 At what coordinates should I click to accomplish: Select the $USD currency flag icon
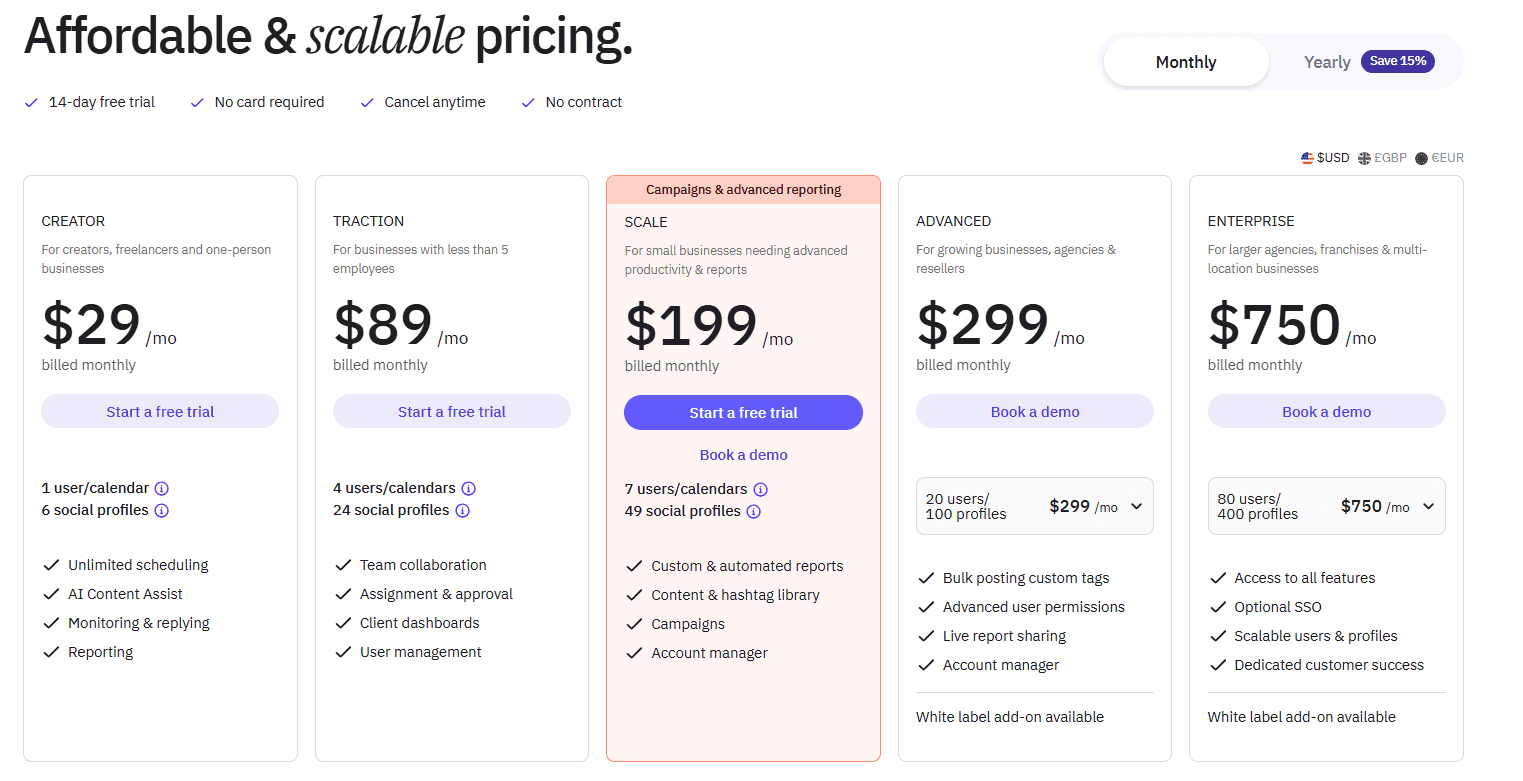pos(1307,157)
